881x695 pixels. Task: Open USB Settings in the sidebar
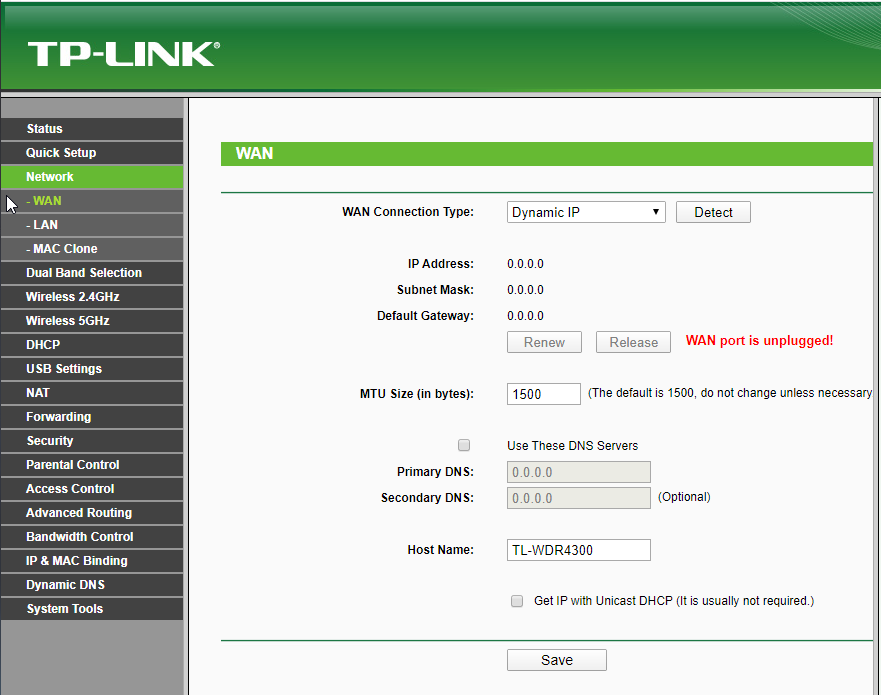tap(92, 369)
